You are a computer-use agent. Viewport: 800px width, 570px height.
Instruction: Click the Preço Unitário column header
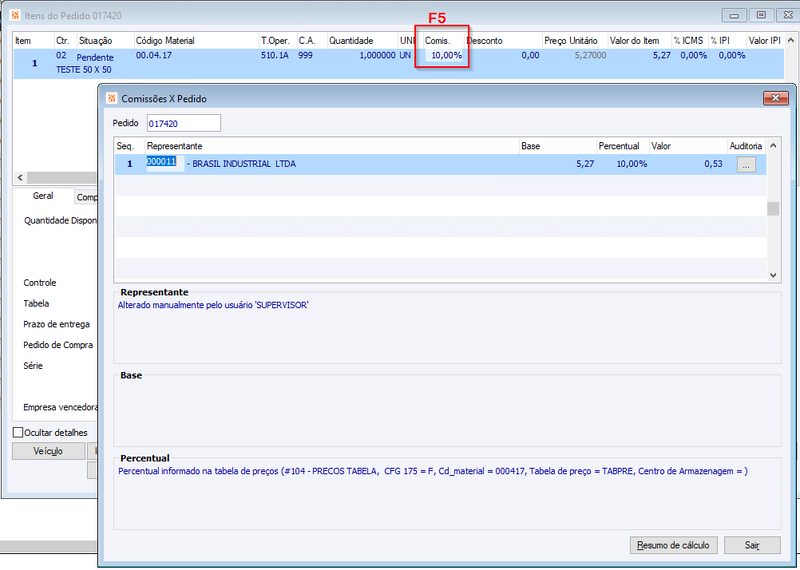pyautogui.click(x=570, y=40)
